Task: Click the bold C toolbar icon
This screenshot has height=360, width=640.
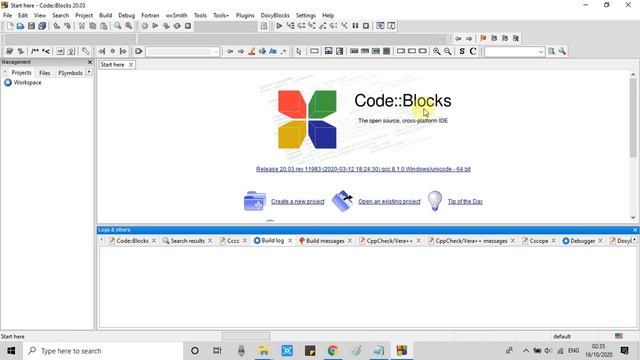Action: tap(473, 51)
